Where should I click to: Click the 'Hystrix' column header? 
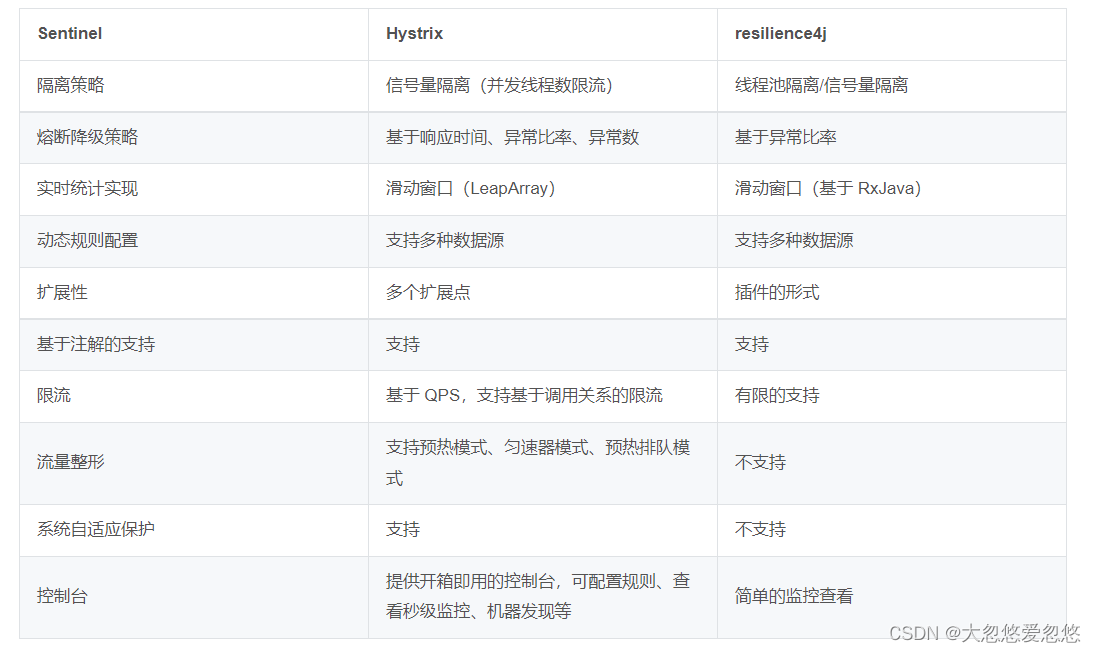pyautogui.click(x=414, y=34)
